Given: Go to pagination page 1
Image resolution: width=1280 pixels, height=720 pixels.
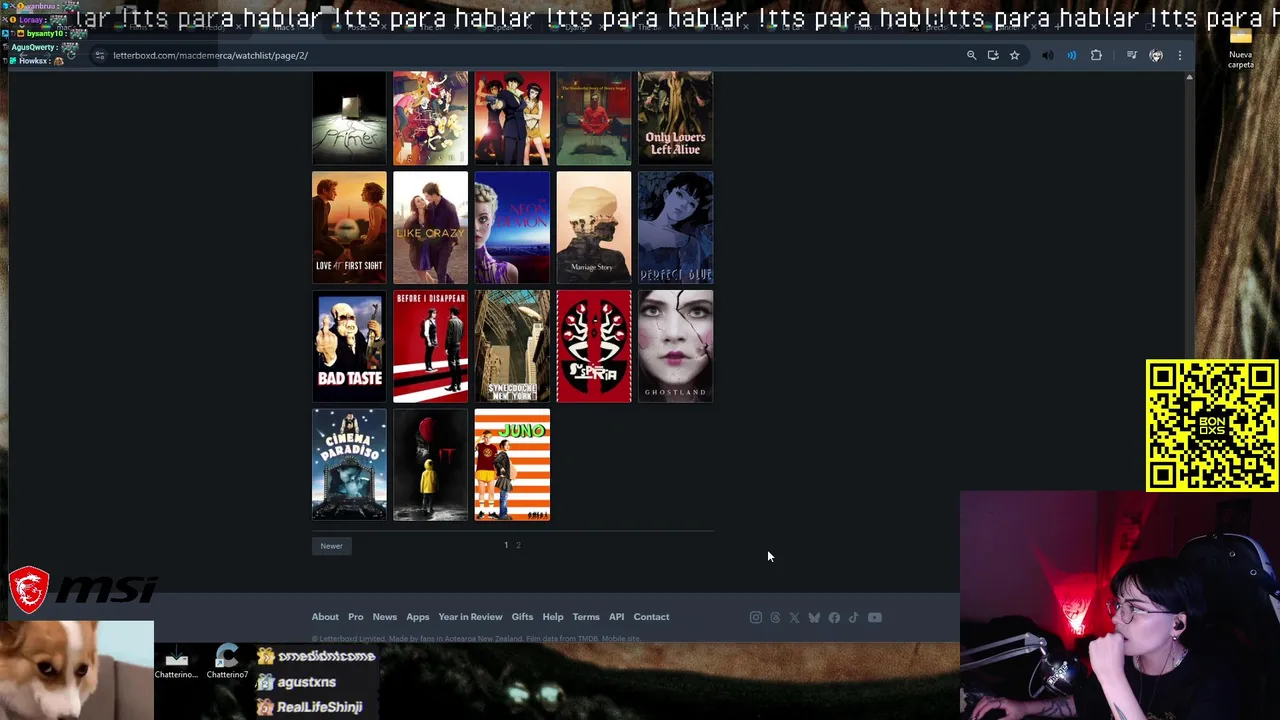Looking at the screenshot, I should point(506,545).
